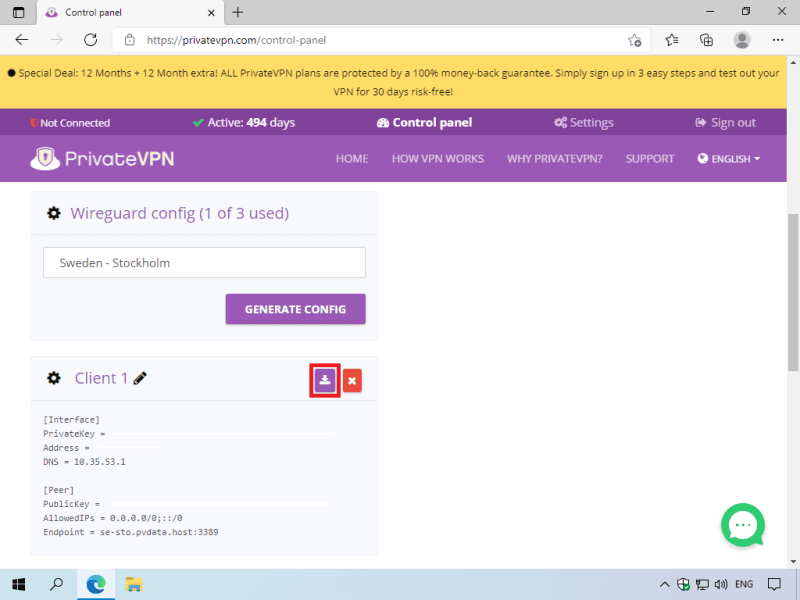
Task: Open Sweden - Stockholm server selector
Action: [x=204, y=263]
